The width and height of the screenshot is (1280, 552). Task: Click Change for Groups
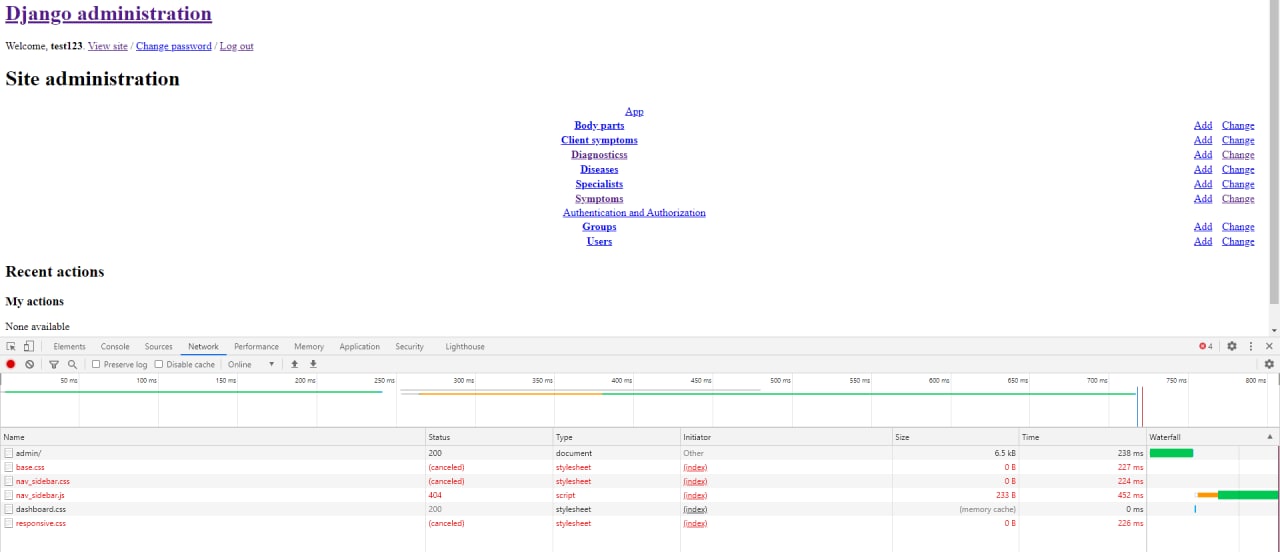point(1238,226)
